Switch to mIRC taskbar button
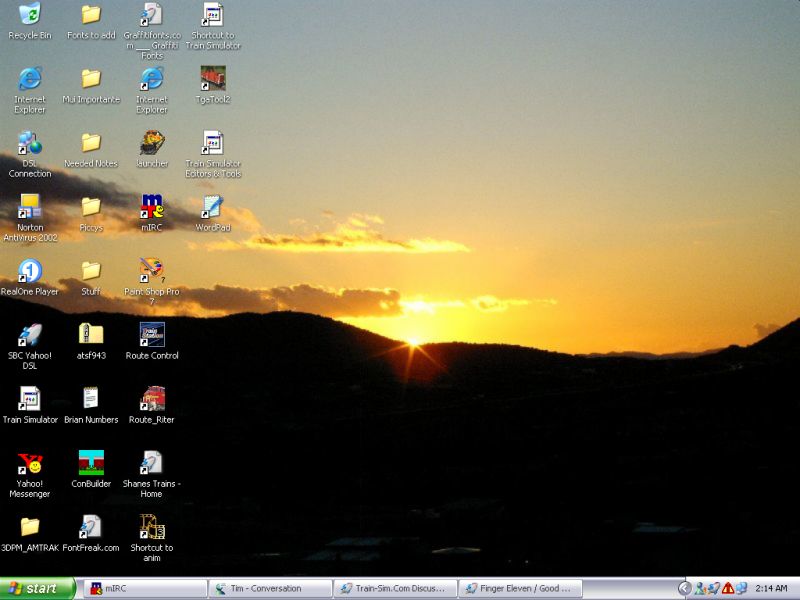The height and width of the screenshot is (600, 800). [145, 588]
